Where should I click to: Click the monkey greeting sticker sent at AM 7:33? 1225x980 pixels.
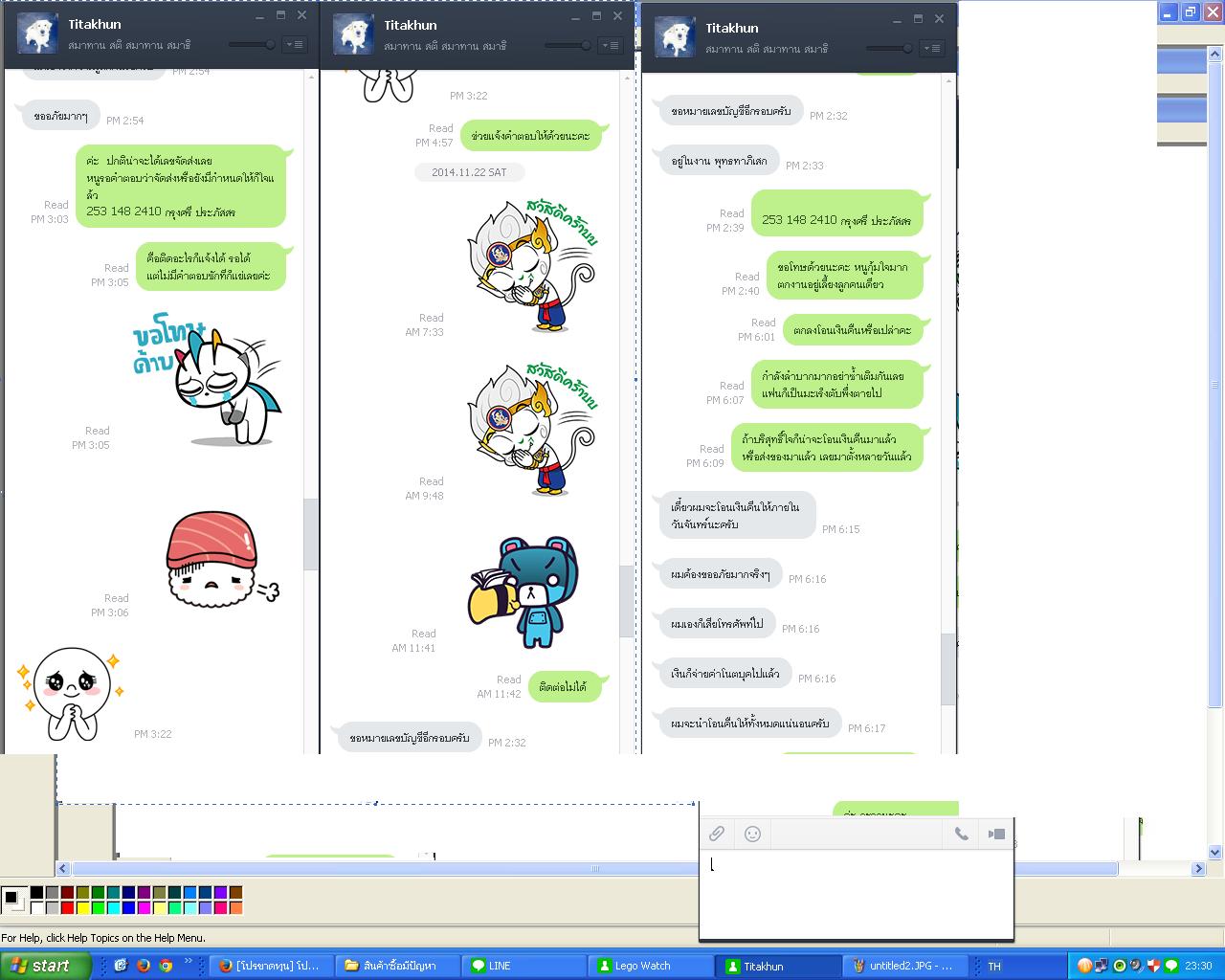532,264
